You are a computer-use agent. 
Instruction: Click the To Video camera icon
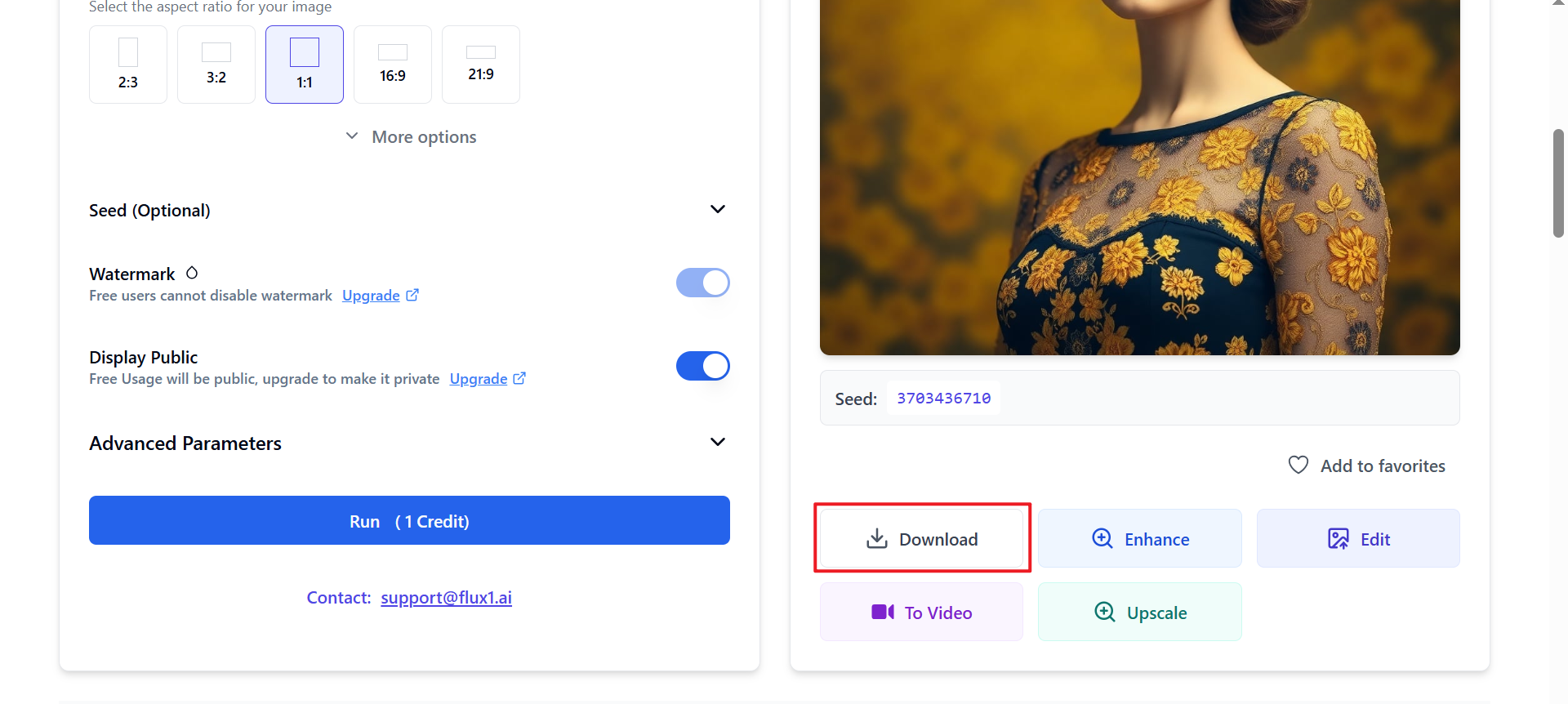(882, 613)
